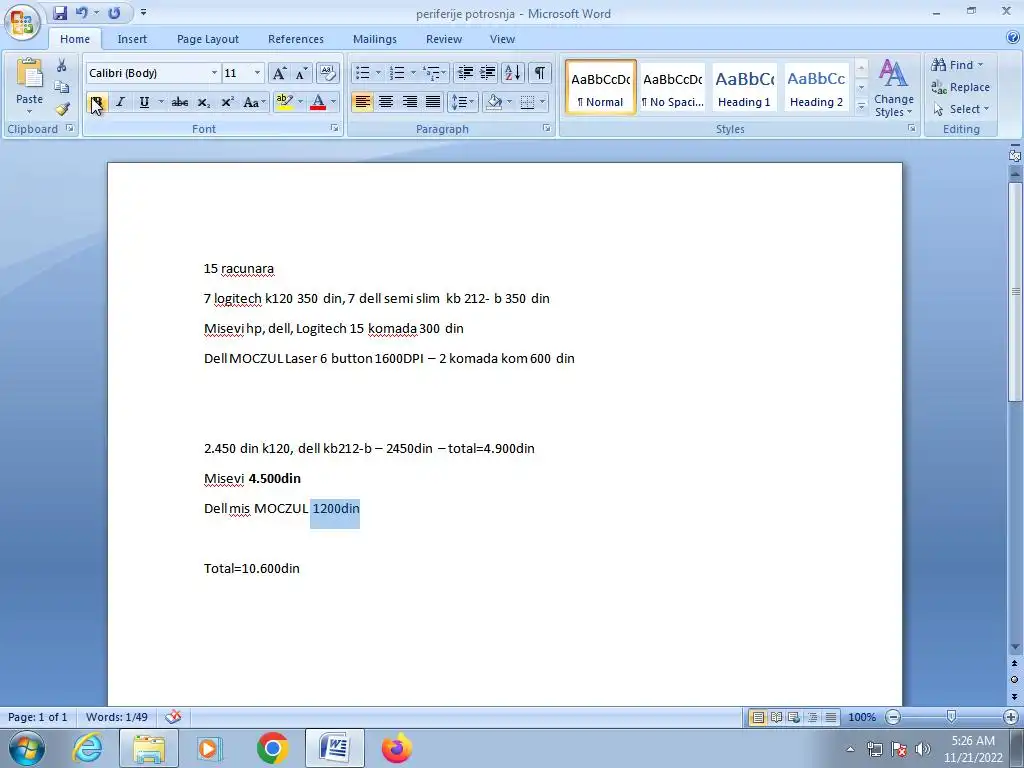Clear formatting from selection
The image size is (1024, 768).
tap(327, 73)
